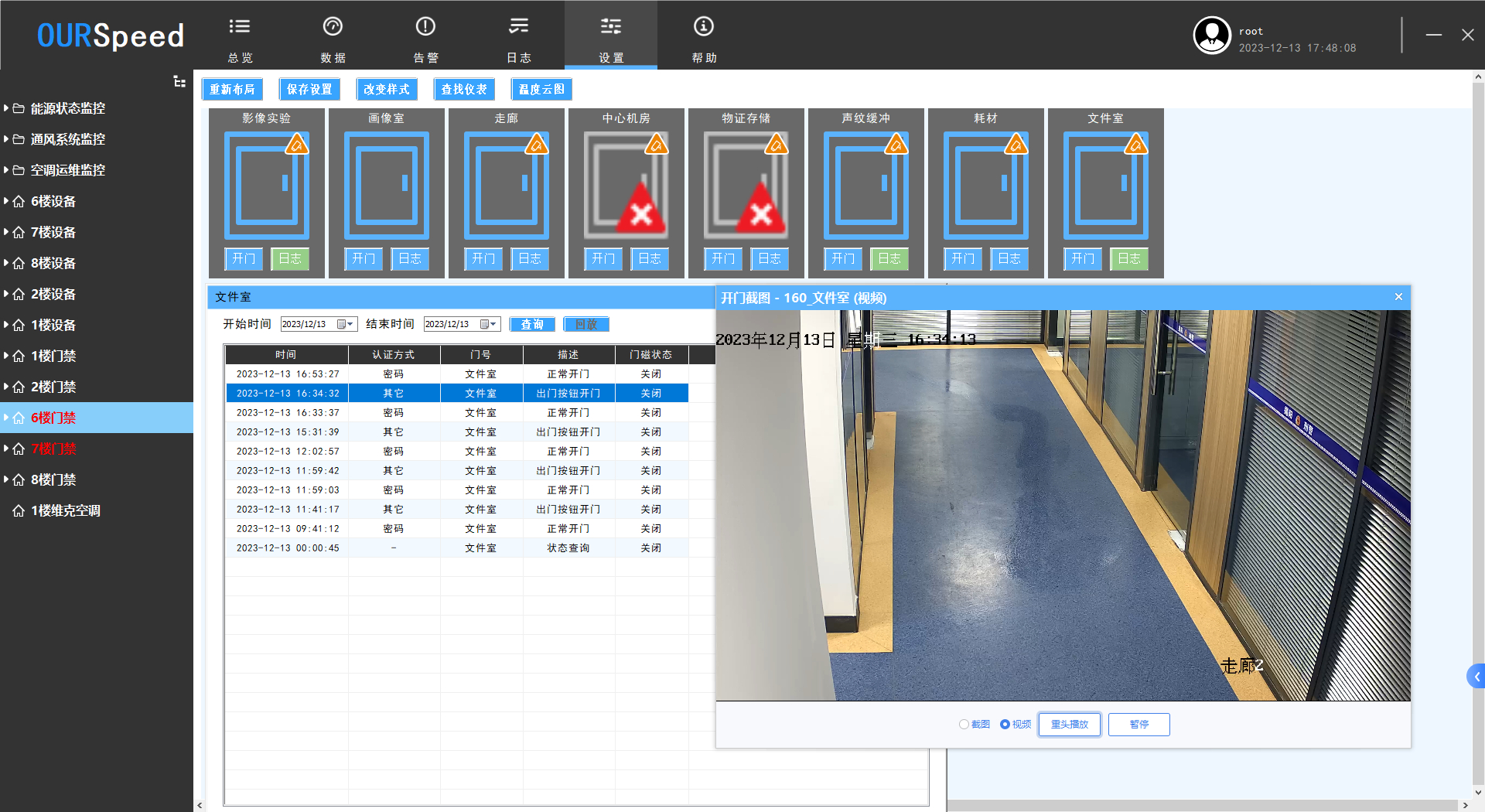Click the alarm bell on 影像实验 door
The height and width of the screenshot is (812, 1485).
tap(296, 145)
